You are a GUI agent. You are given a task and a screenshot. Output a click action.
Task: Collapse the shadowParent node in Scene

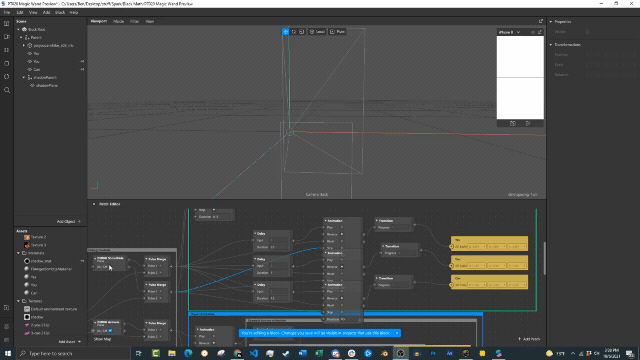pyautogui.click(x=24, y=77)
